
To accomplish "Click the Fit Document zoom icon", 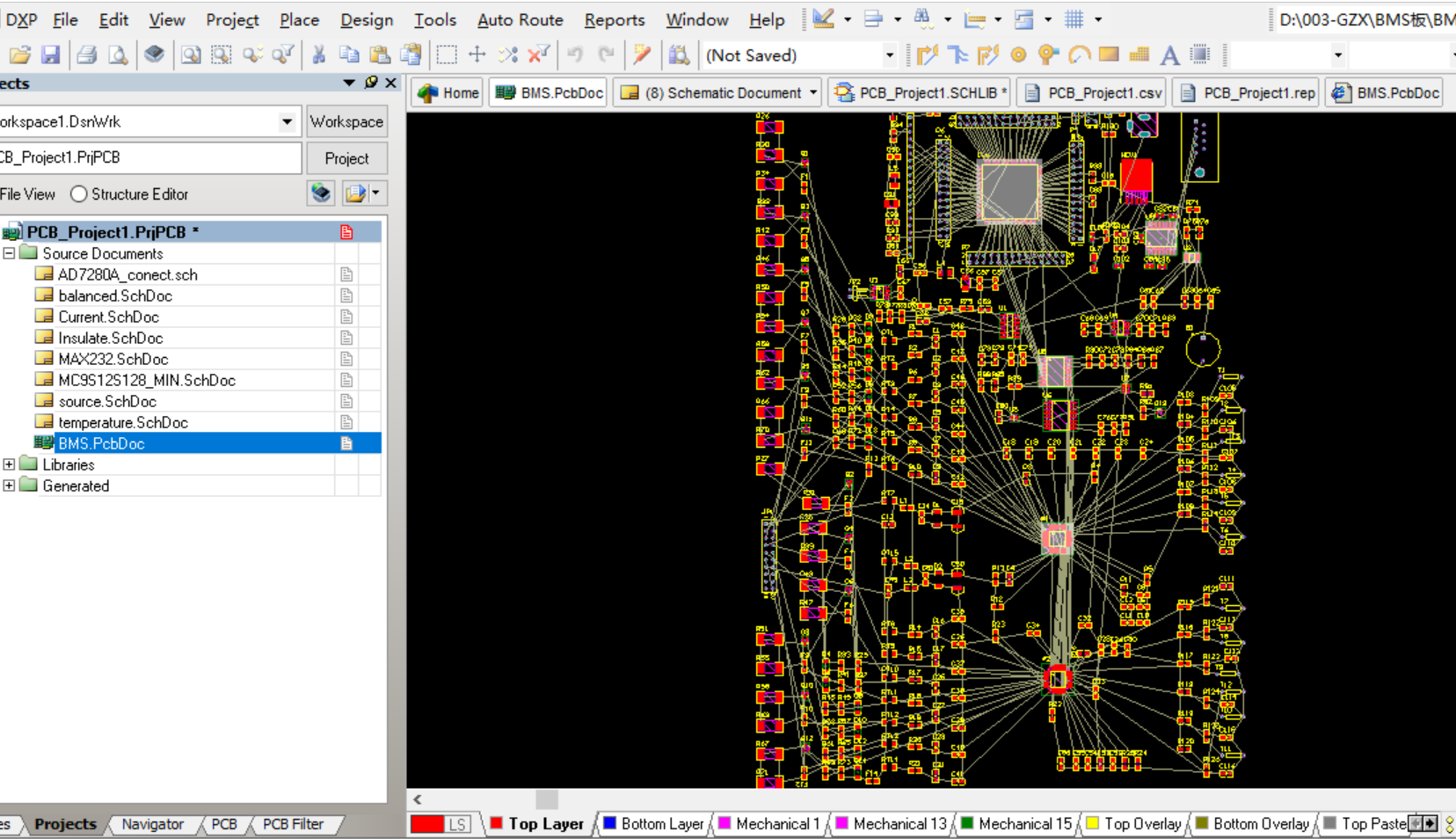I will coord(190,55).
